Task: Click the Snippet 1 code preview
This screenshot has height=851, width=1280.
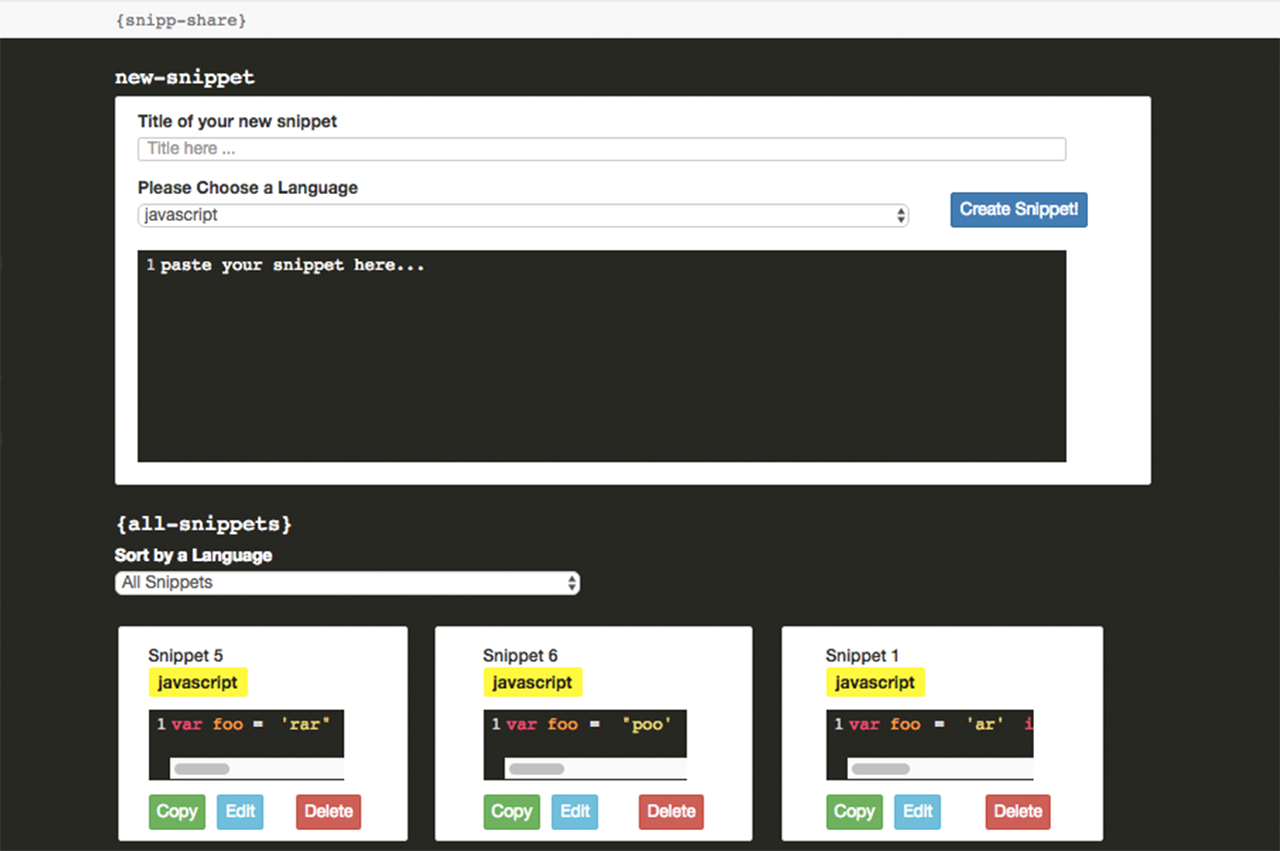Action: tap(930, 744)
